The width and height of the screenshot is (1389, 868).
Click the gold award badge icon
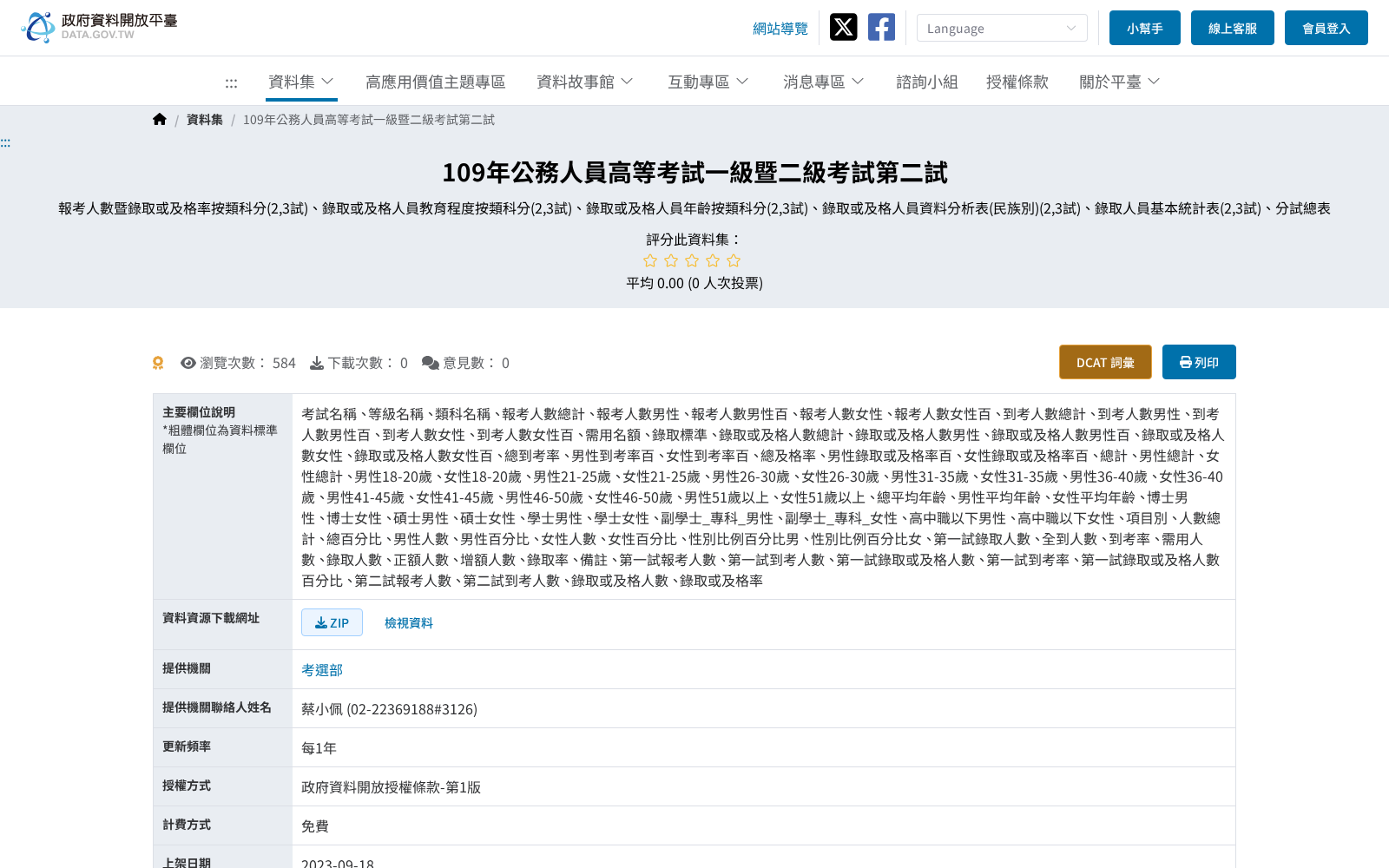(x=158, y=363)
